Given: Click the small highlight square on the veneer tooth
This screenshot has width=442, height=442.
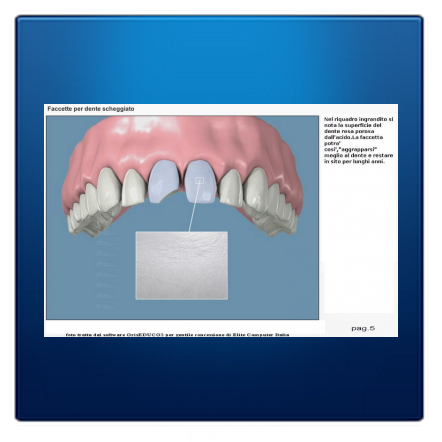Looking at the screenshot, I should [x=199, y=180].
